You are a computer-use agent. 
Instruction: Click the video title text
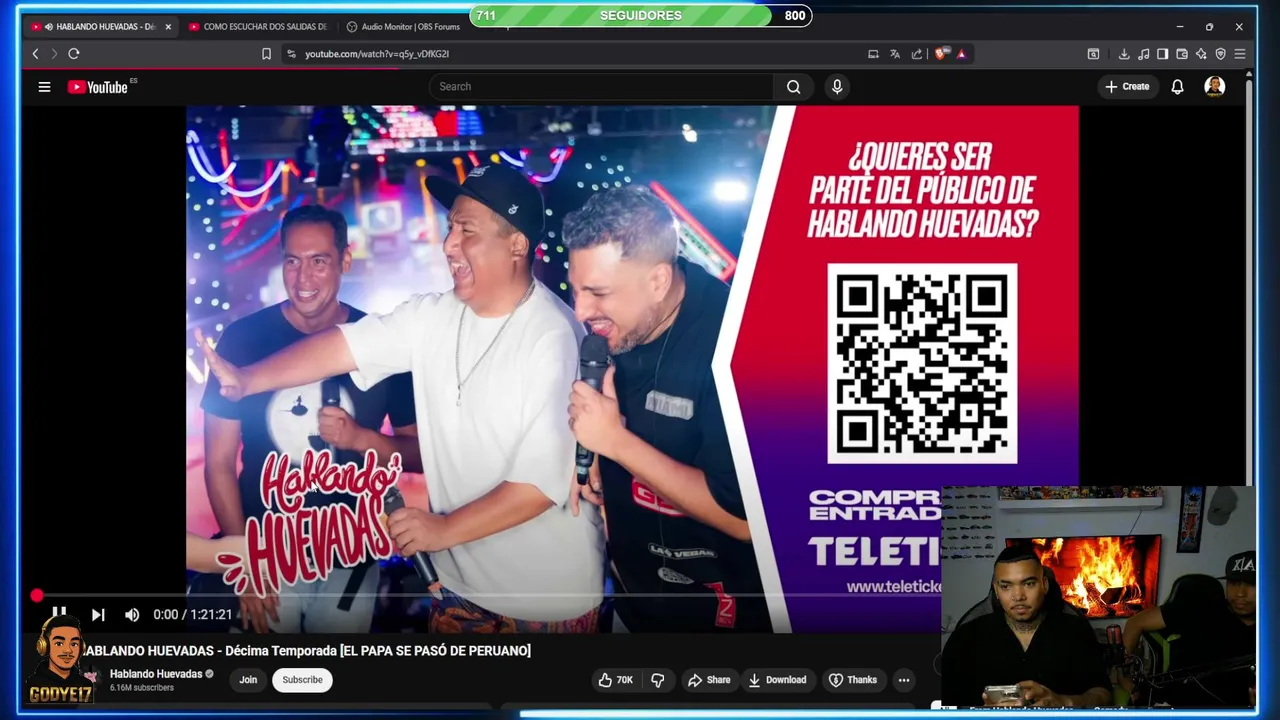click(306, 651)
